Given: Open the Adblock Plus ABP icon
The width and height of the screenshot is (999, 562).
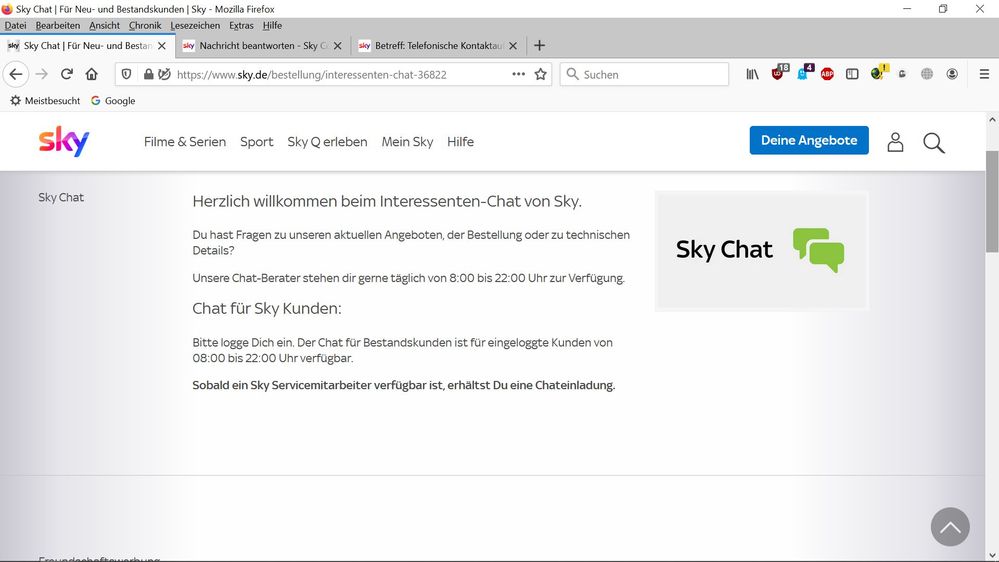Looking at the screenshot, I should tap(827, 75).
